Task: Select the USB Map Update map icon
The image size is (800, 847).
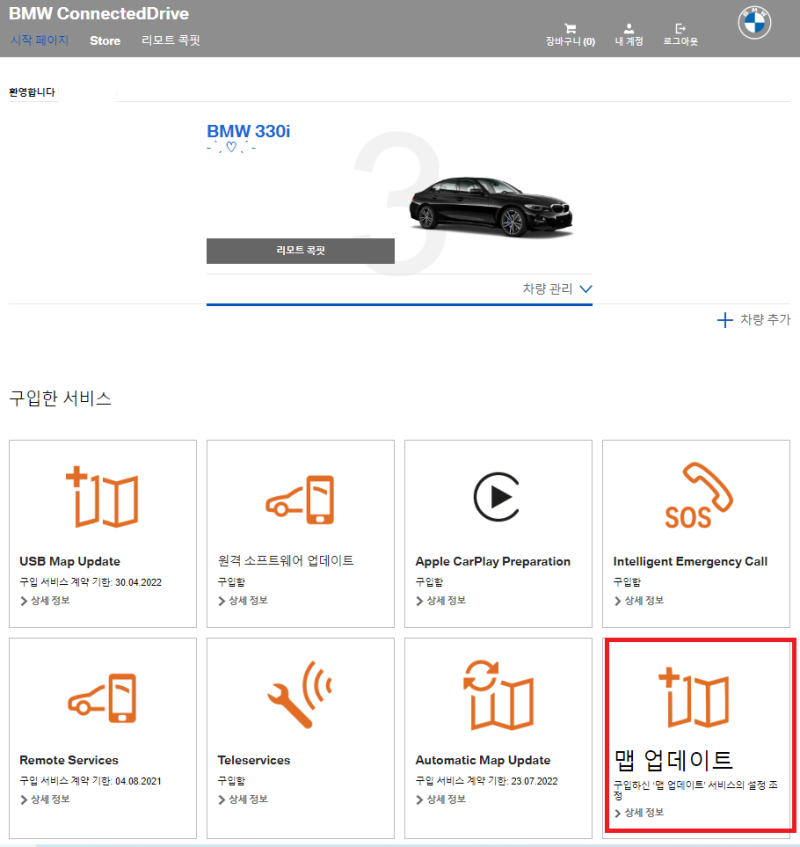Action: pos(100,495)
